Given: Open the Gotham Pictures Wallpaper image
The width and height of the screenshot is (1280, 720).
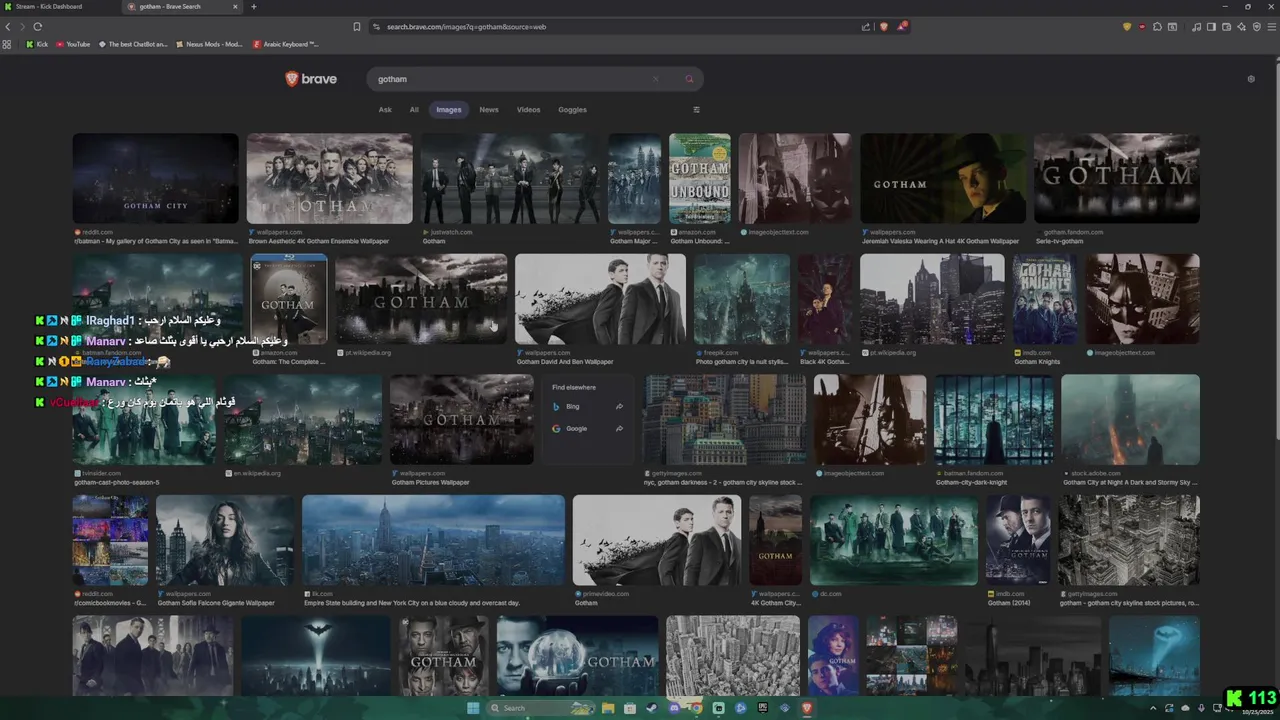Looking at the screenshot, I should point(461,420).
